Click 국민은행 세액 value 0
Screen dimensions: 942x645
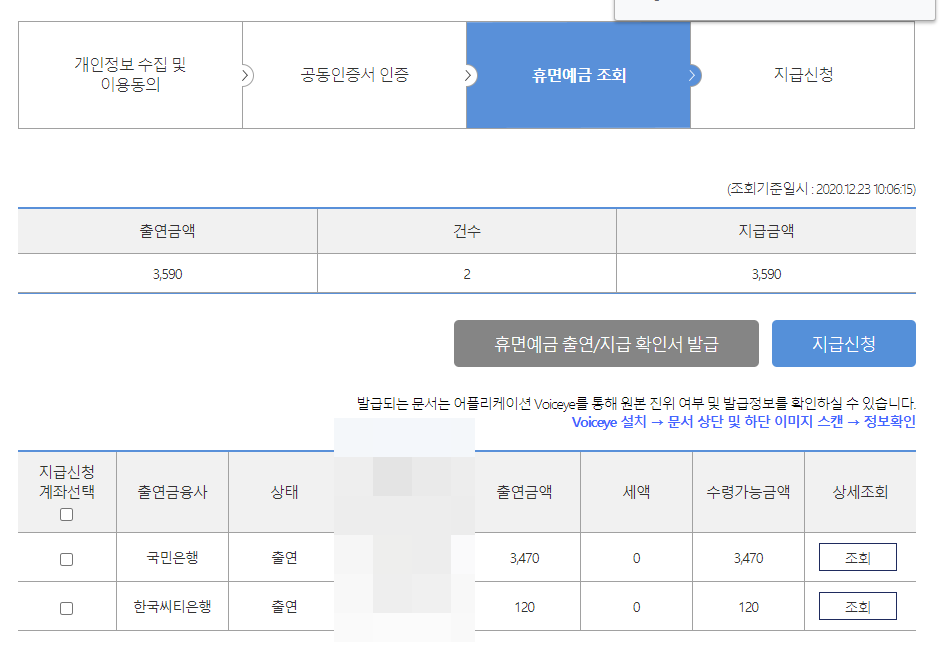[x=636, y=559]
